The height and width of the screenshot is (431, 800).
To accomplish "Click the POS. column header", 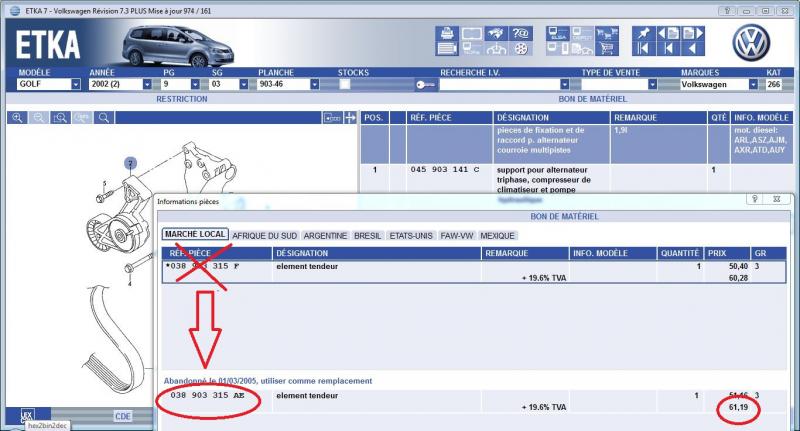I will pos(373,117).
